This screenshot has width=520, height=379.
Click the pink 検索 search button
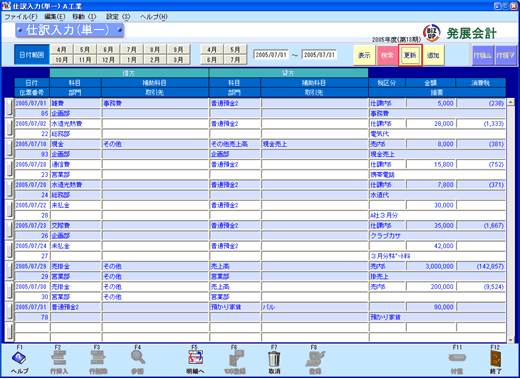coord(387,55)
